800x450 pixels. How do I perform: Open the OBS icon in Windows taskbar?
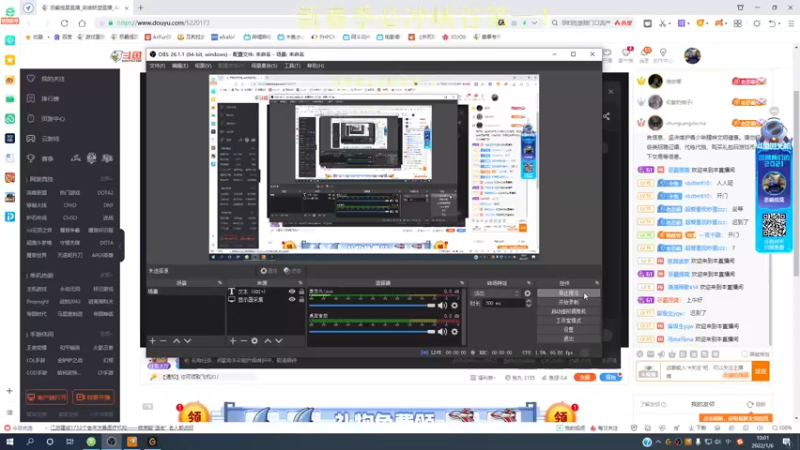click(x=111, y=442)
